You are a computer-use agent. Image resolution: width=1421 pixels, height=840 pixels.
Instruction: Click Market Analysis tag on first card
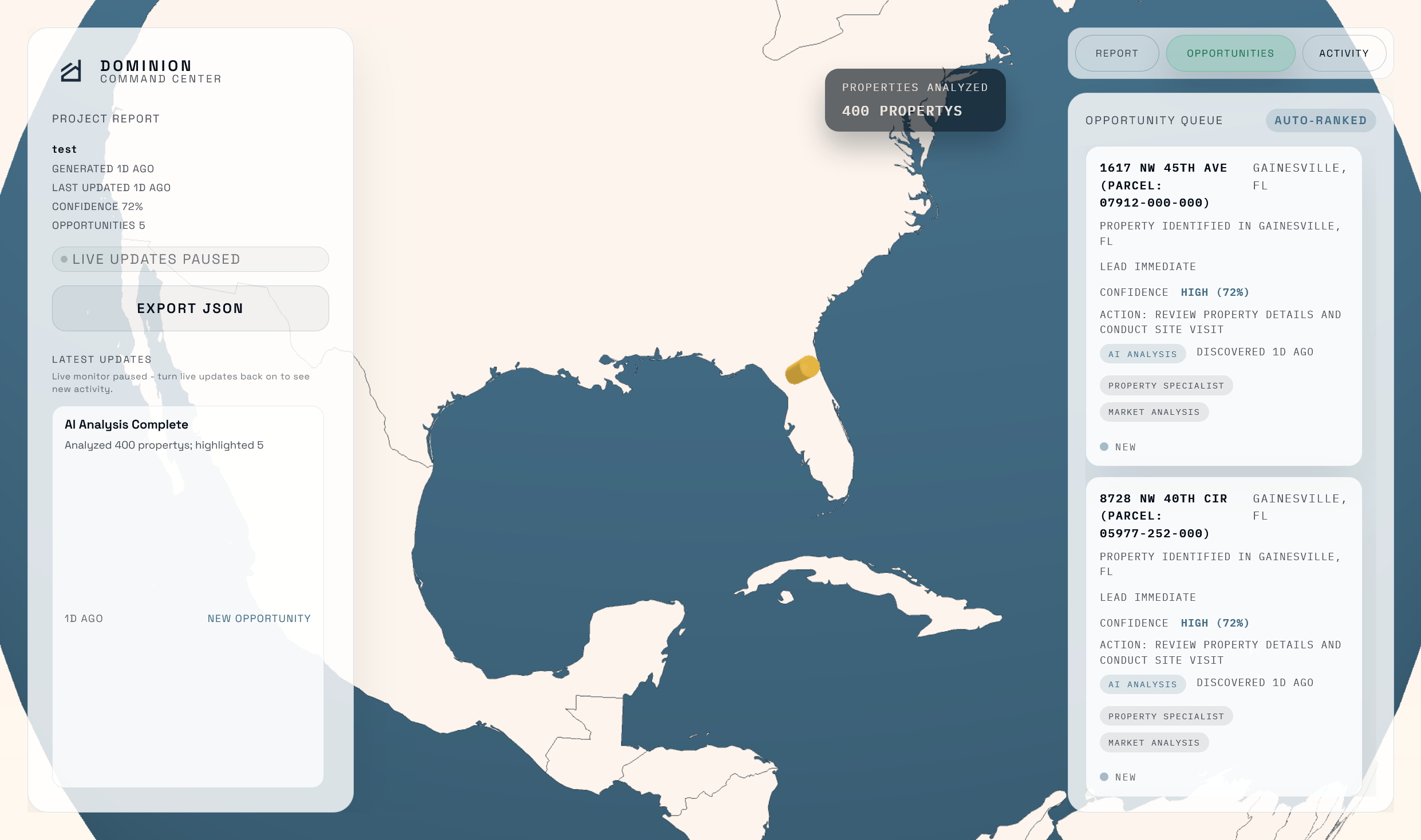pyautogui.click(x=1154, y=412)
